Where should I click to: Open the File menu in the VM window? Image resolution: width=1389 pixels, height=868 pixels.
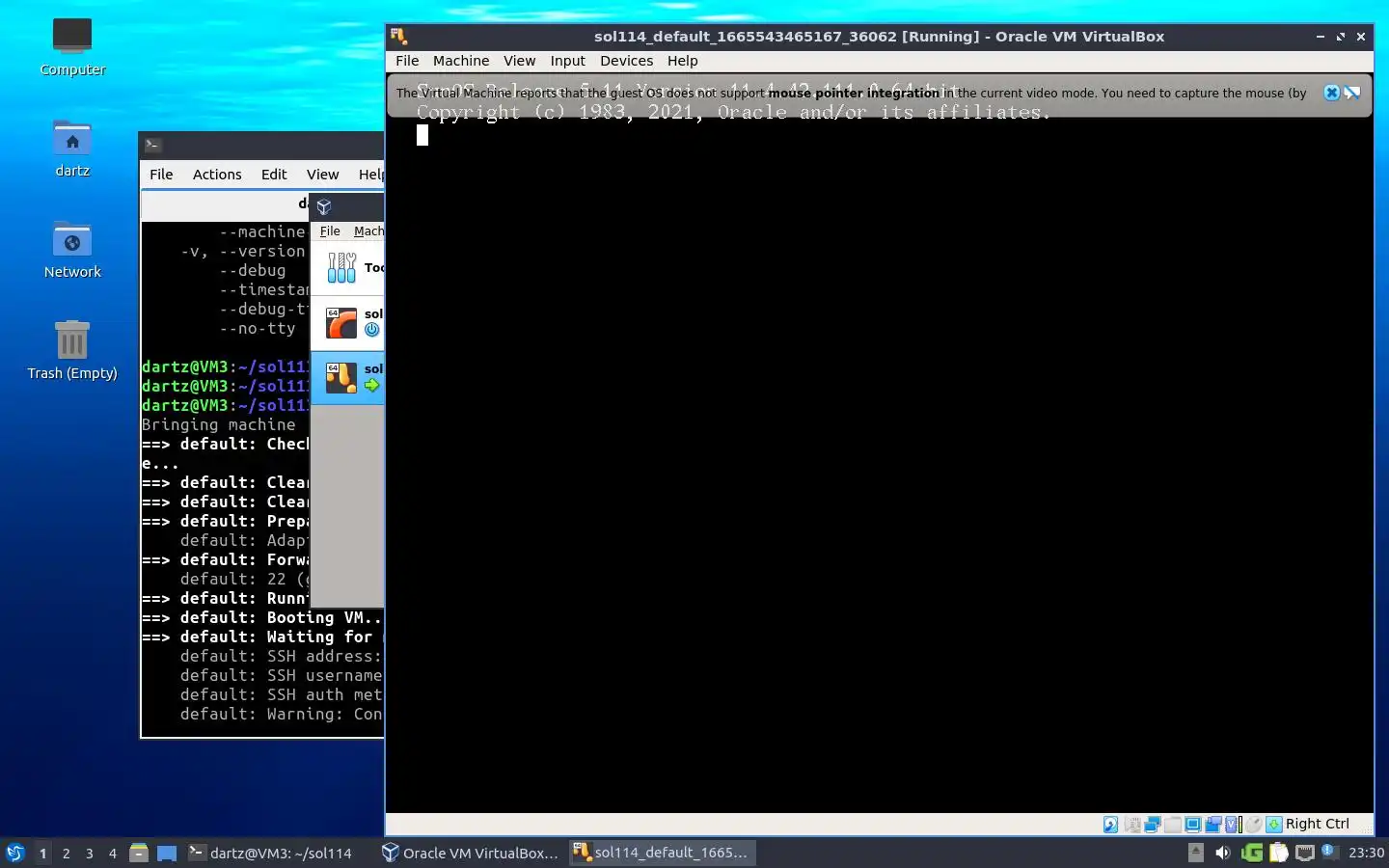407,61
